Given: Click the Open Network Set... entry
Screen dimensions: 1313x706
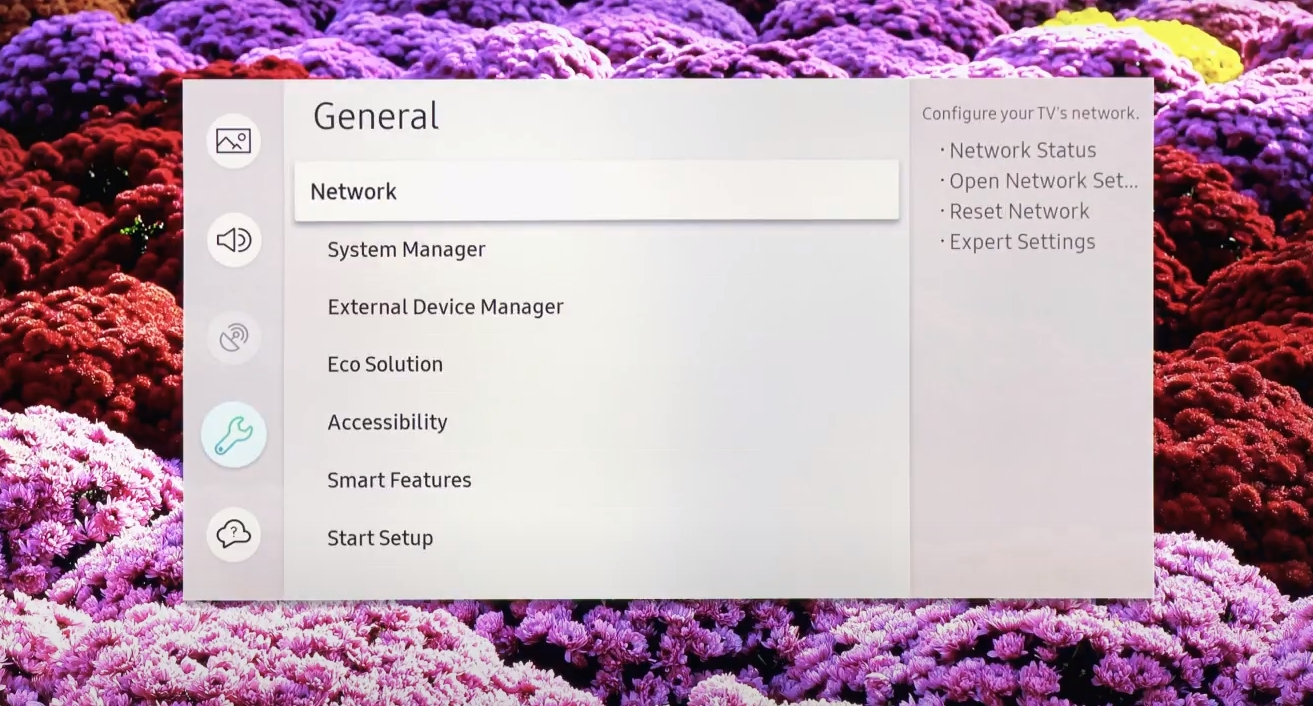Looking at the screenshot, I should pos(1043,181).
